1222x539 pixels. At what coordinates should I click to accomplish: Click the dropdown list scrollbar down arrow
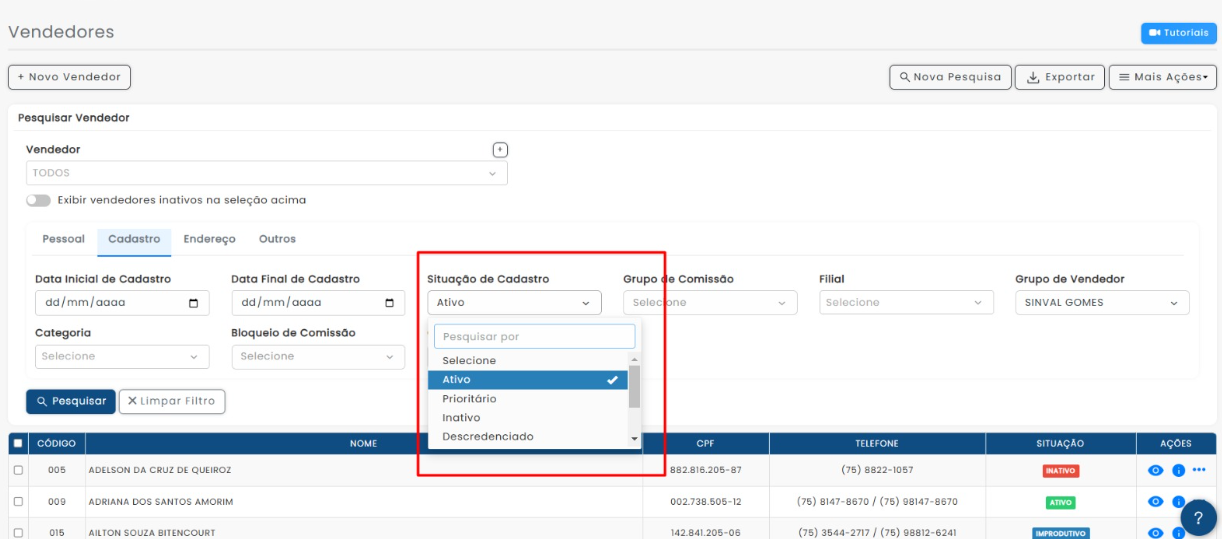(634, 439)
